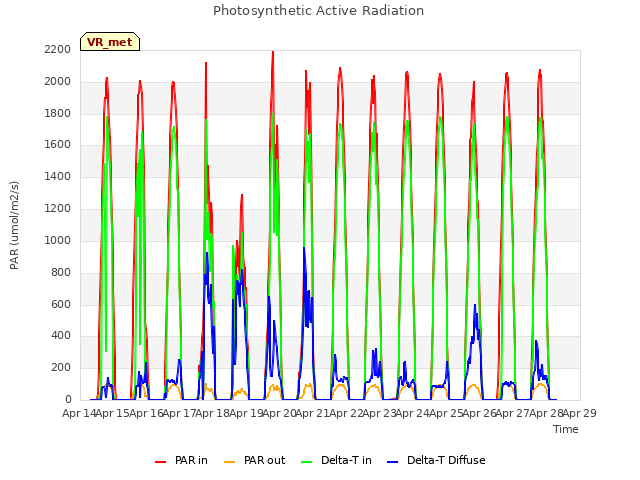Image resolution: width=640 pixels, height=480 pixels.
Task: Click the Apr 29 x-axis tick label
Action: click(580, 413)
